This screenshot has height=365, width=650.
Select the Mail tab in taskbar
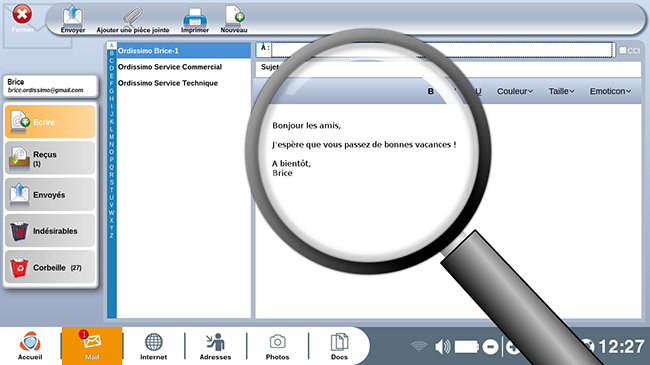coord(92,346)
